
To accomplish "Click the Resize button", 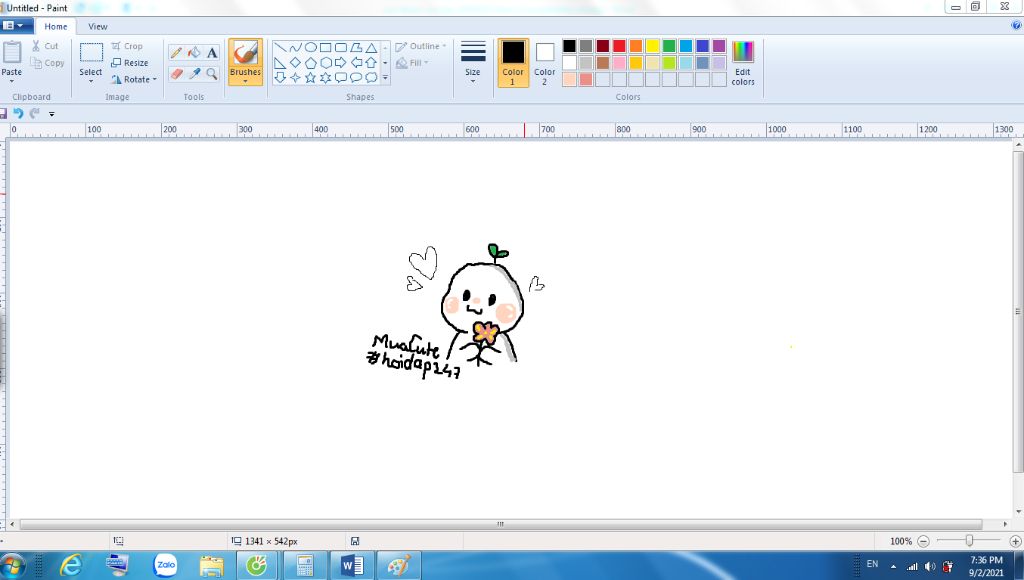I will point(129,63).
